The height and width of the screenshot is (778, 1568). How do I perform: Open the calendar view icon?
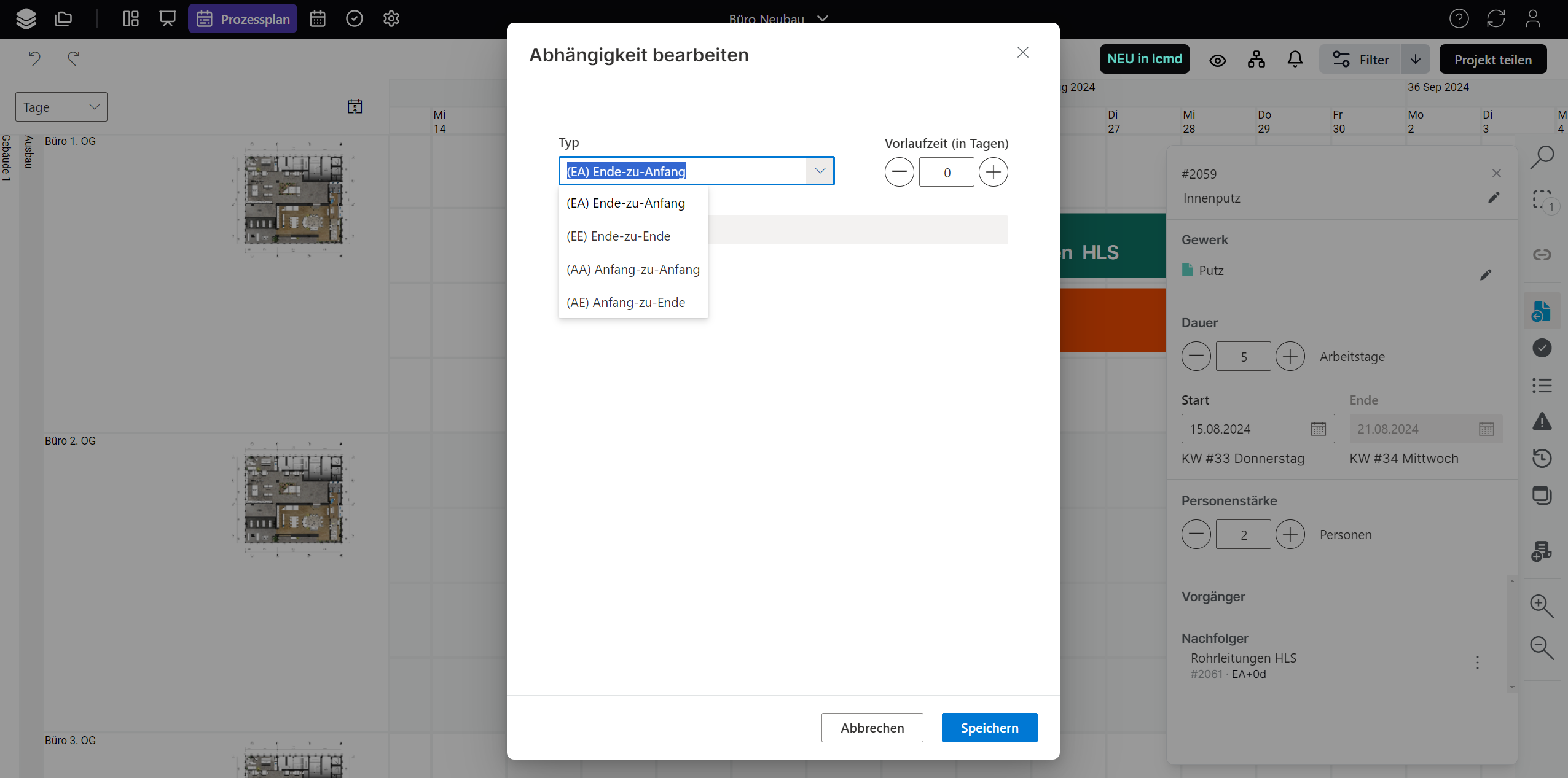[318, 19]
